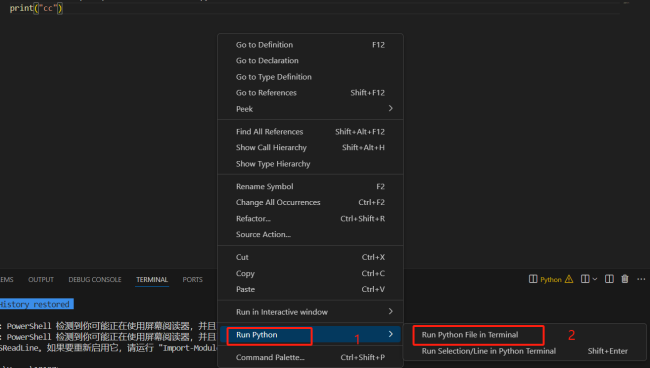Choose Copy from context menu
This screenshot has width=650, height=368.
click(310, 274)
